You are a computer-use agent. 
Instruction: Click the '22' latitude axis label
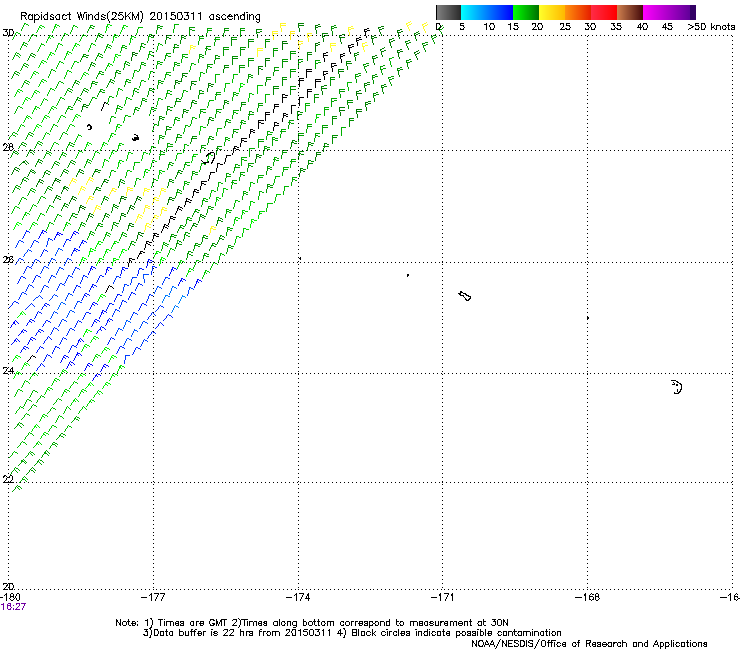click(8, 479)
